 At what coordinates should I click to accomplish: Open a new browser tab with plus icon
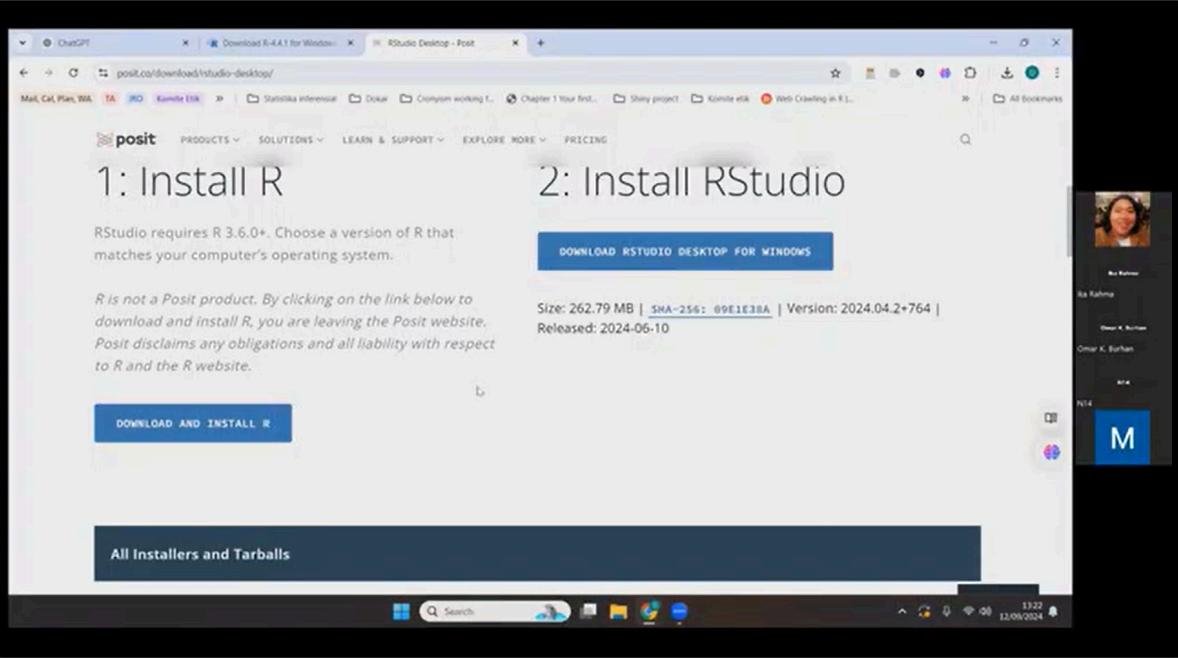(540, 43)
